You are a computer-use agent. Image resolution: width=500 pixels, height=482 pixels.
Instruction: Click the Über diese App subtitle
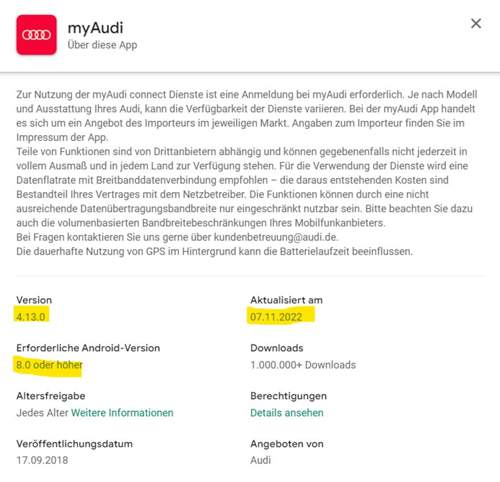point(102,45)
